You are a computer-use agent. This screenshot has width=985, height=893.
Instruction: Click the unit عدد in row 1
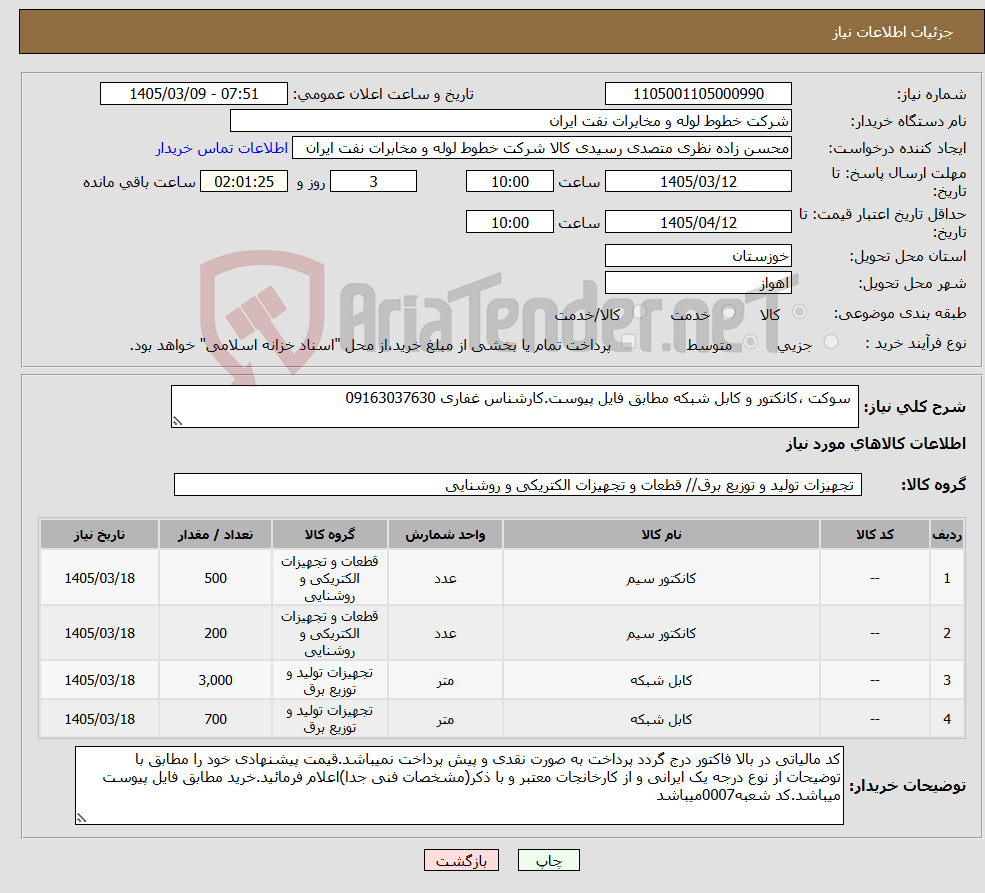tap(445, 578)
